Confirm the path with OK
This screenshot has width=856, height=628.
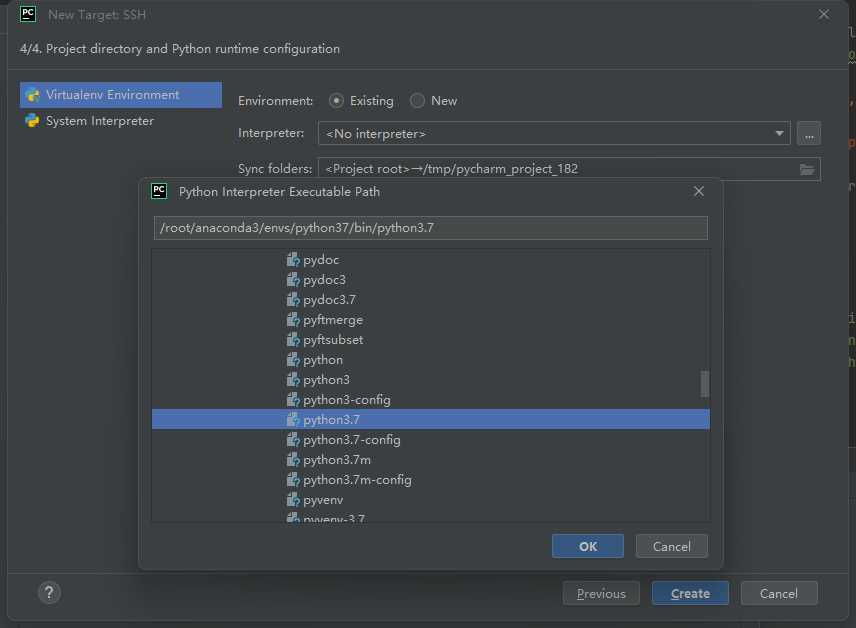[588, 546]
